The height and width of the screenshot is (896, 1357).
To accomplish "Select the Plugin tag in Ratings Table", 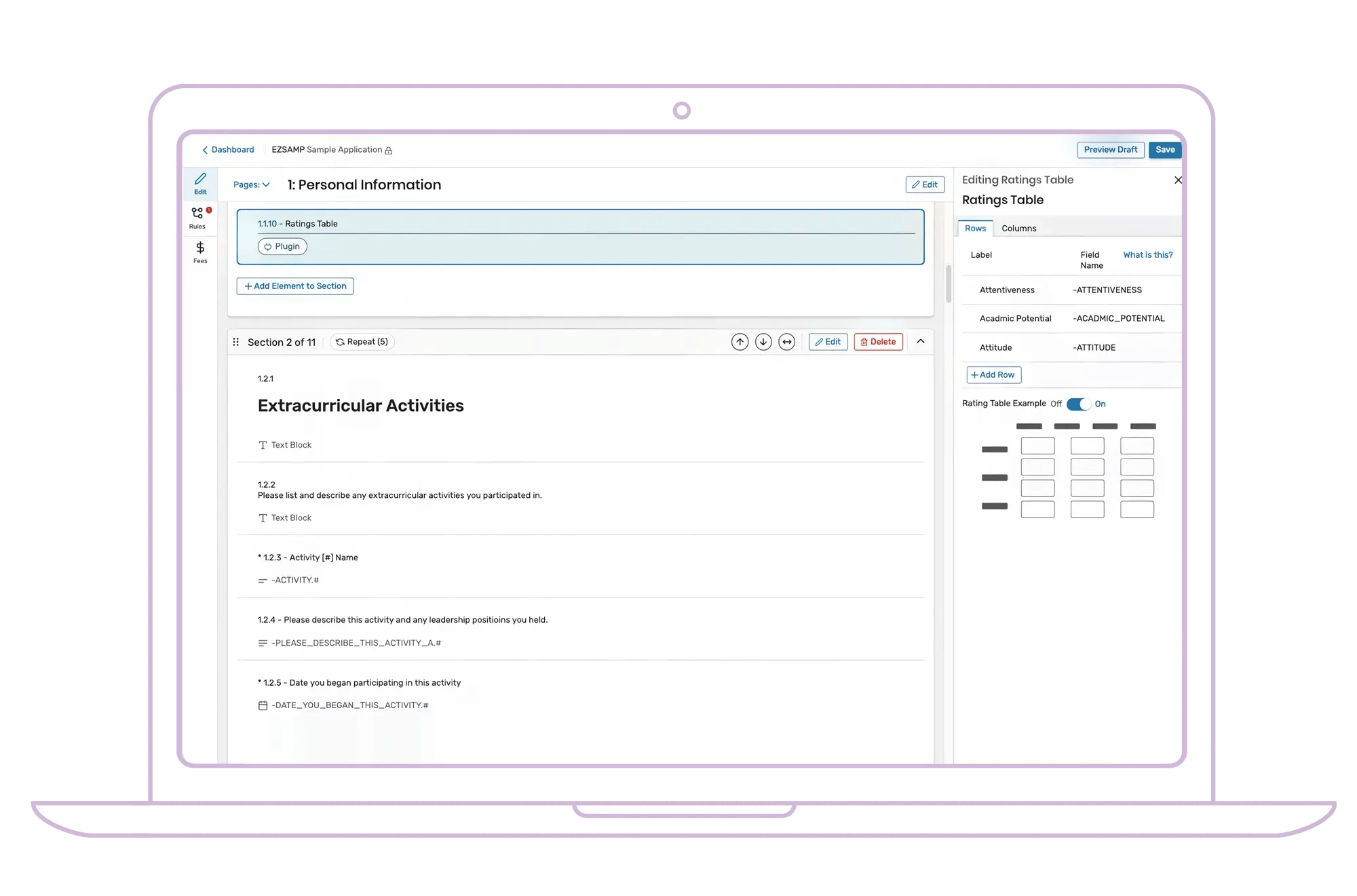I will (282, 246).
